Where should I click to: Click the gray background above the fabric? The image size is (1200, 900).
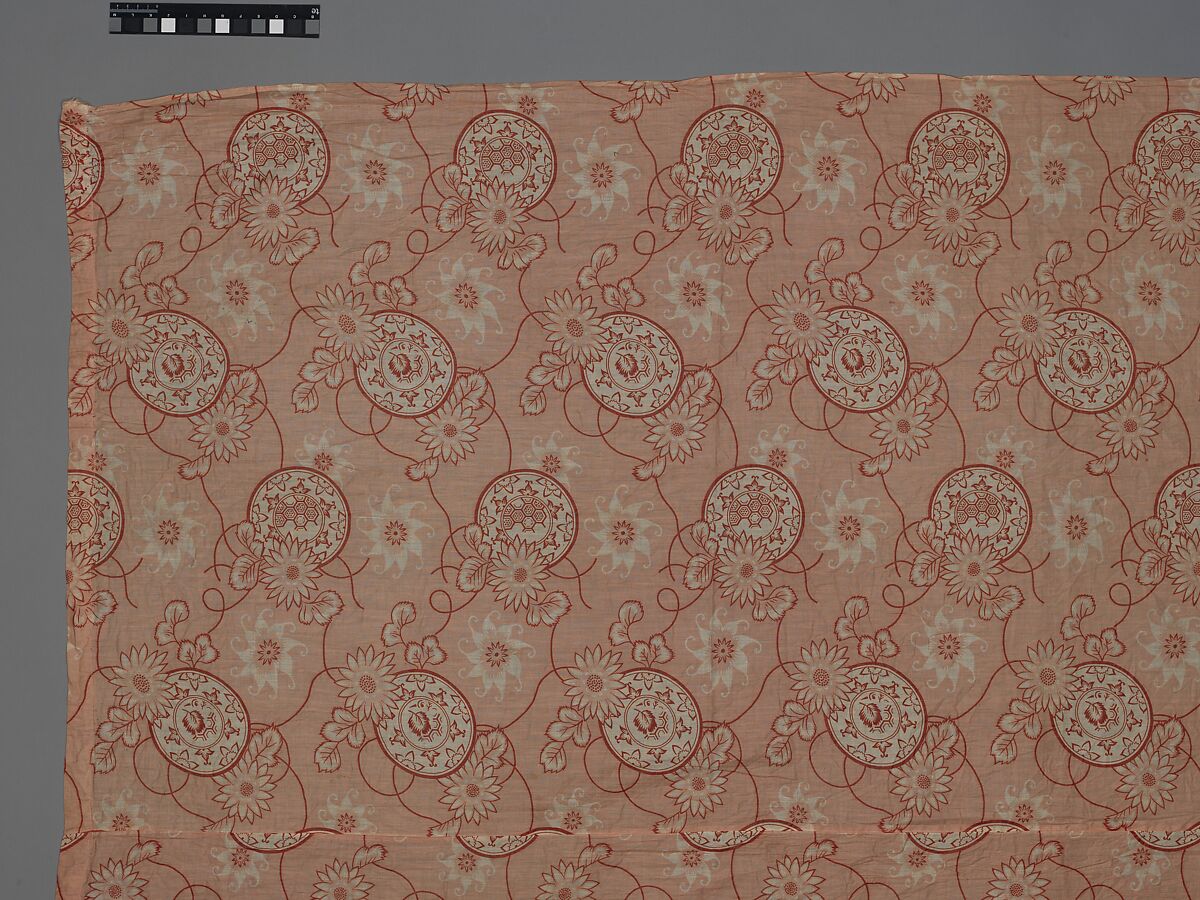600,40
